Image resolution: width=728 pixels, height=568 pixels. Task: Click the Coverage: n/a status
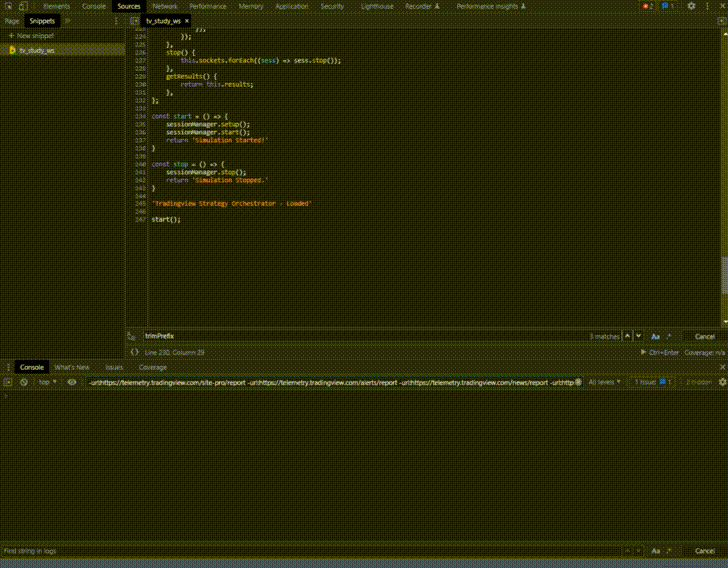click(704, 353)
